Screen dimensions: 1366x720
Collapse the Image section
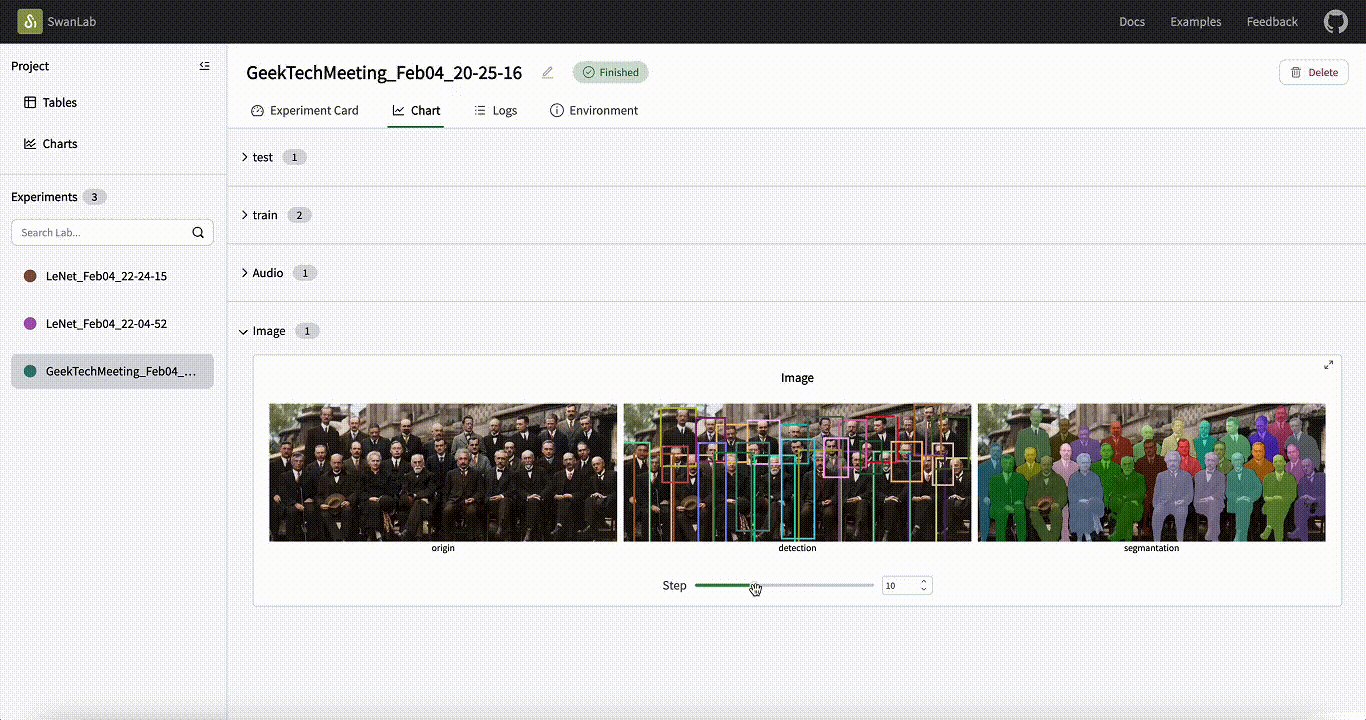point(244,331)
